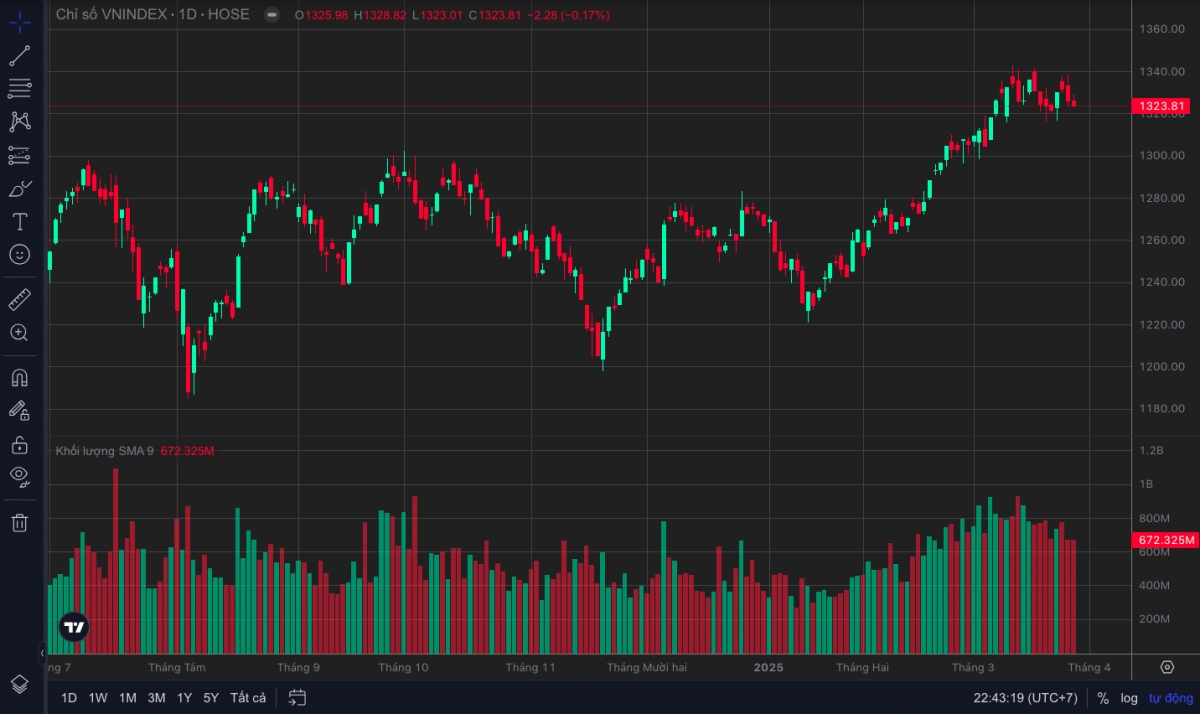Click the open value O1325.98
The image size is (1200, 714).
tap(322, 15)
